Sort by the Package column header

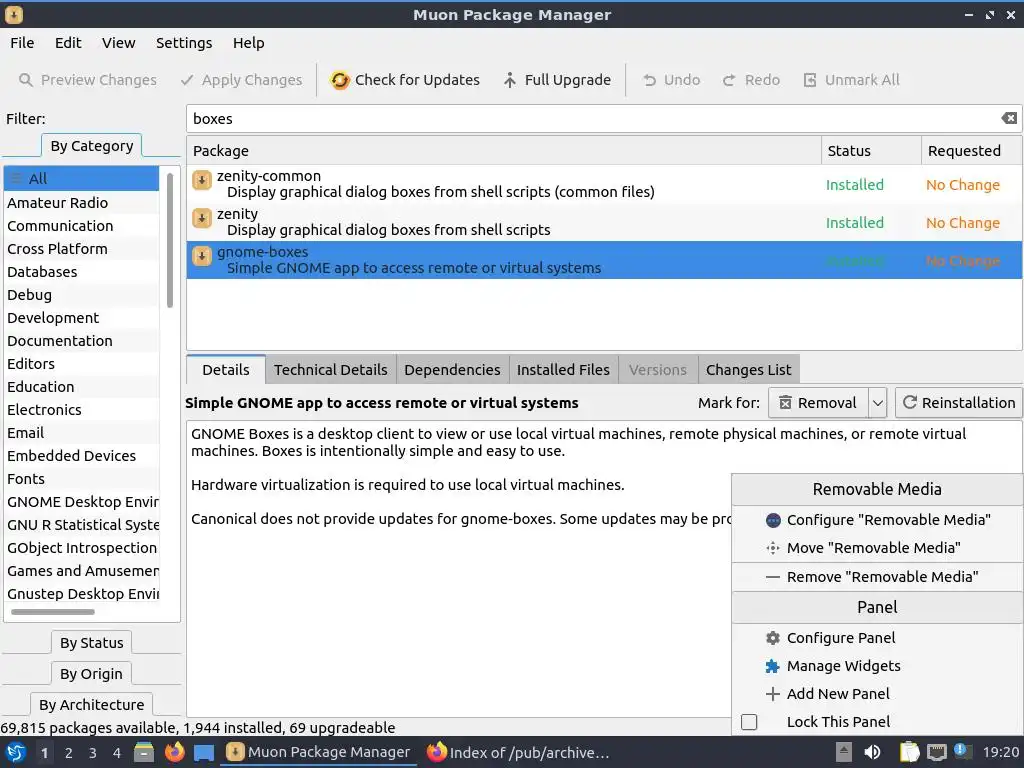[504, 151]
